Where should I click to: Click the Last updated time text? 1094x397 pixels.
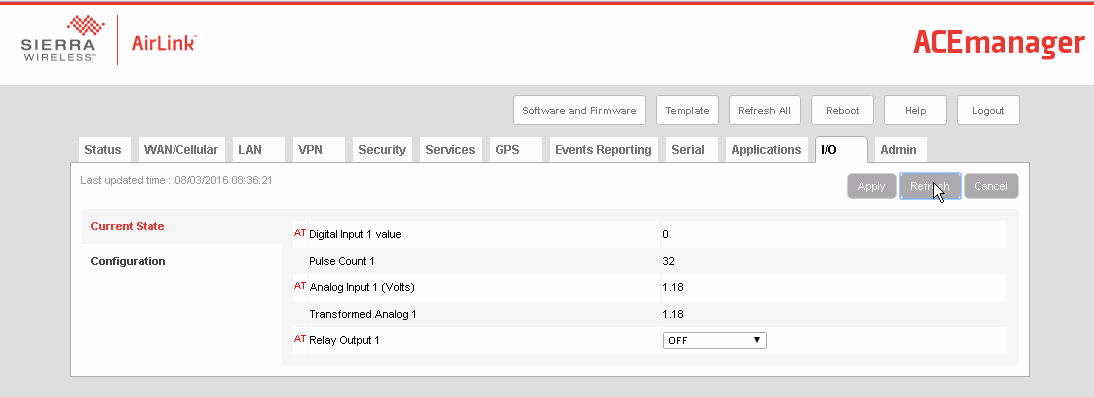pos(176,180)
